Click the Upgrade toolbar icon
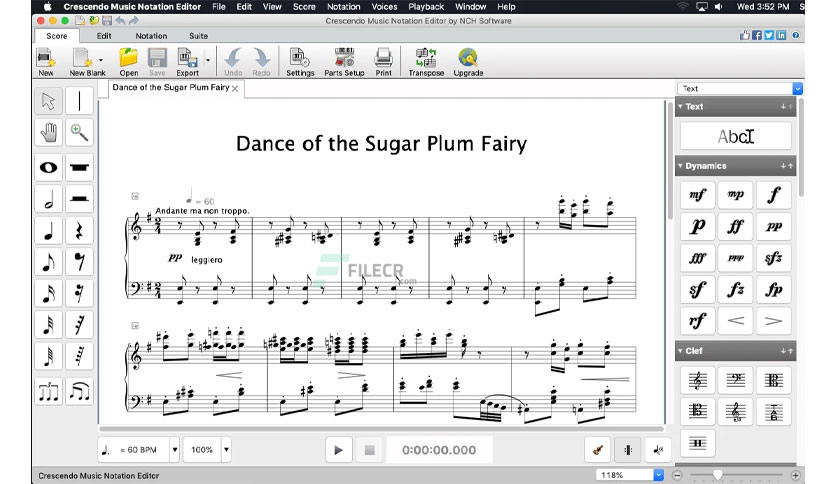Image resolution: width=836 pixels, height=484 pixels. [468, 62]
